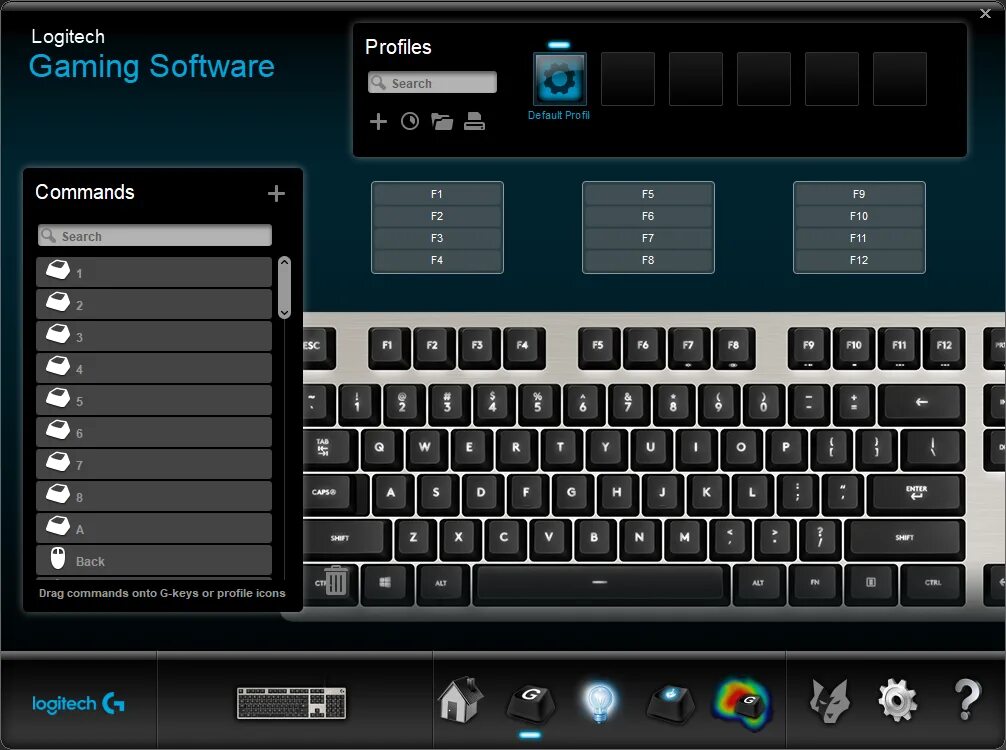Select command 5 in Commands list
This screenshot has height=750, width=1006.
[154, 400]
